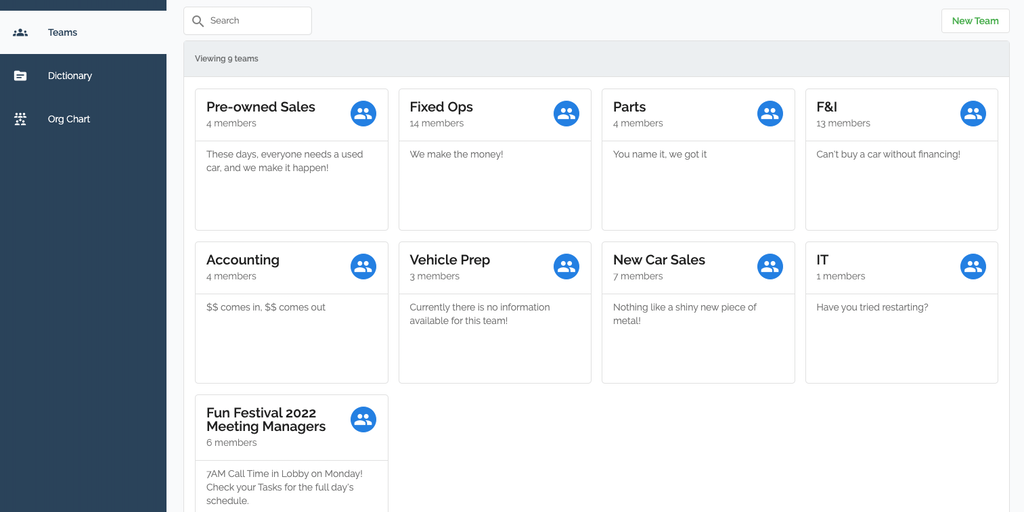This screenshot has height=512, width=1024.
Task: Select the Vehicle Prep team description
Action: pyautogui.click(x=479, y=314)
